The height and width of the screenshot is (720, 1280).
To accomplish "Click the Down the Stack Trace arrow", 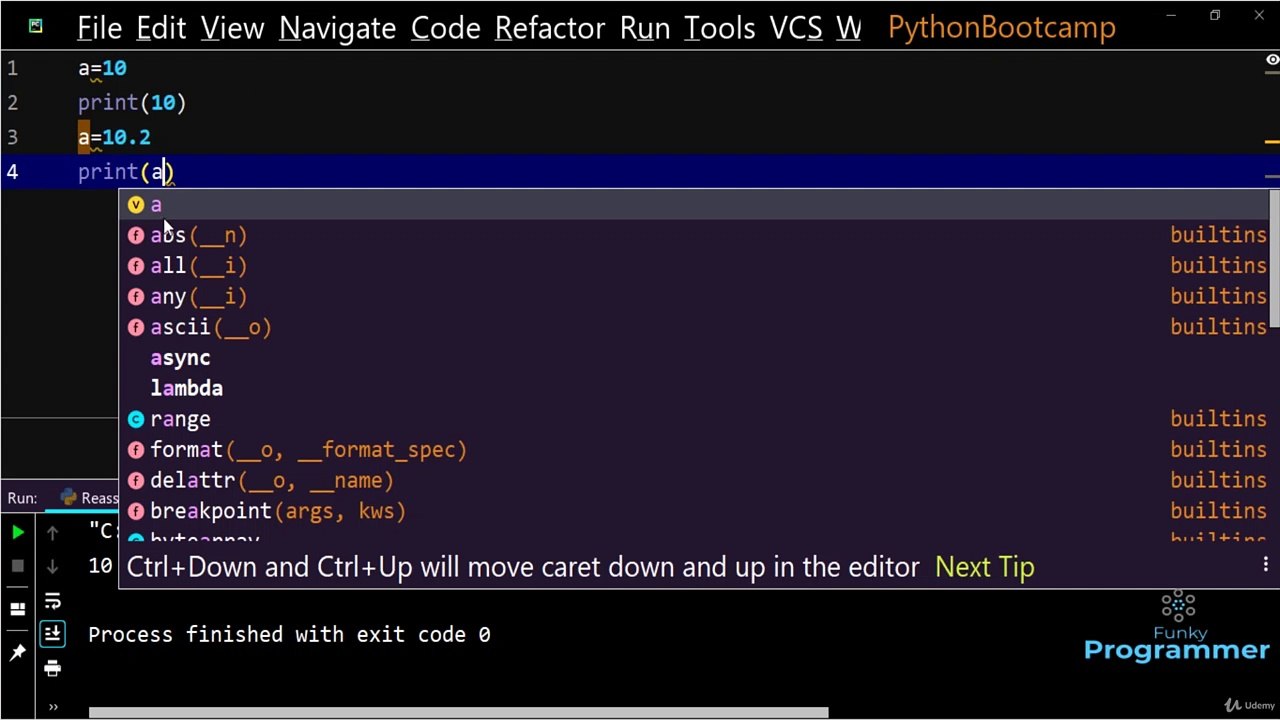I will coord(53,566).
